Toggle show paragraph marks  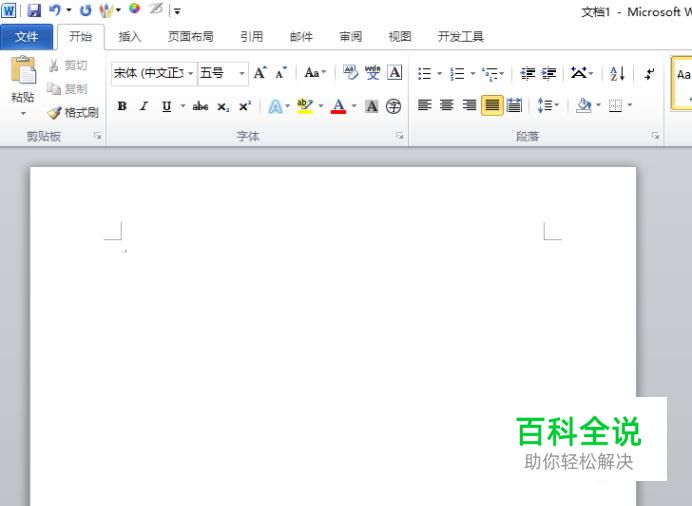(x=649, y=73)
